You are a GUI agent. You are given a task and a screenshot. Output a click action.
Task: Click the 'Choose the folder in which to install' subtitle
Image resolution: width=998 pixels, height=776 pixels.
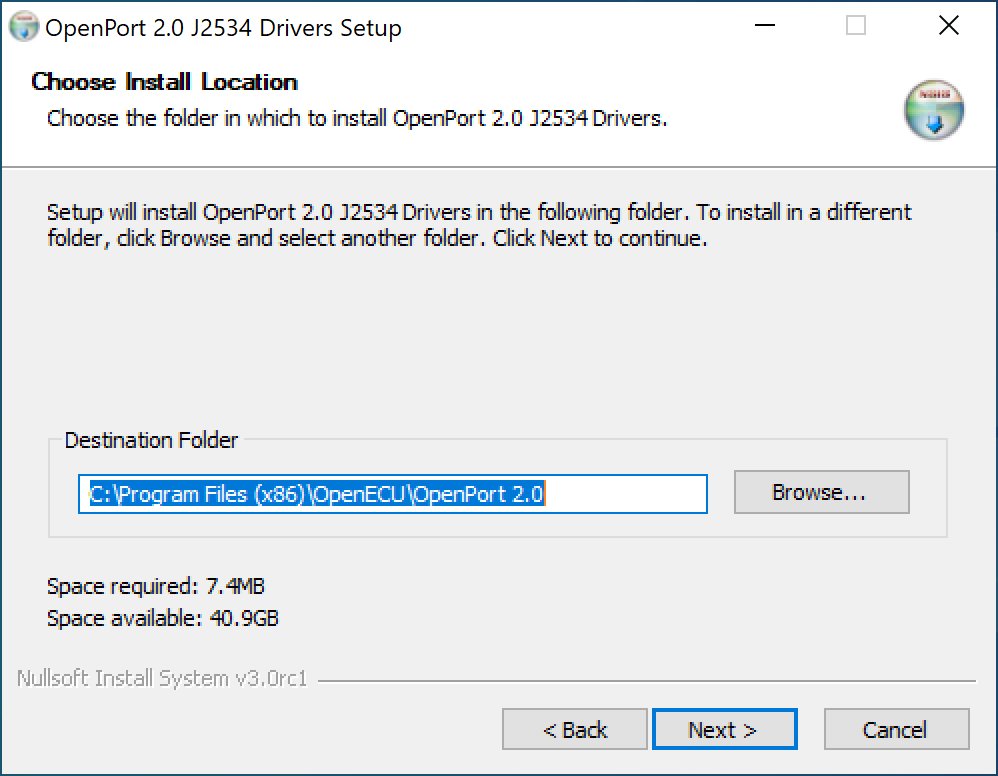click(x=357, y=118)
